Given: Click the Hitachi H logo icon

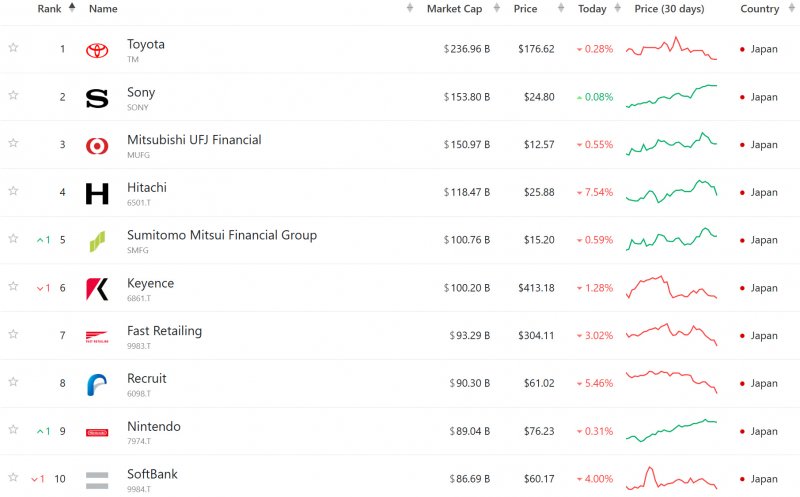Looking at the screenshot, I should pyautogui.click(x=97, y=193).
